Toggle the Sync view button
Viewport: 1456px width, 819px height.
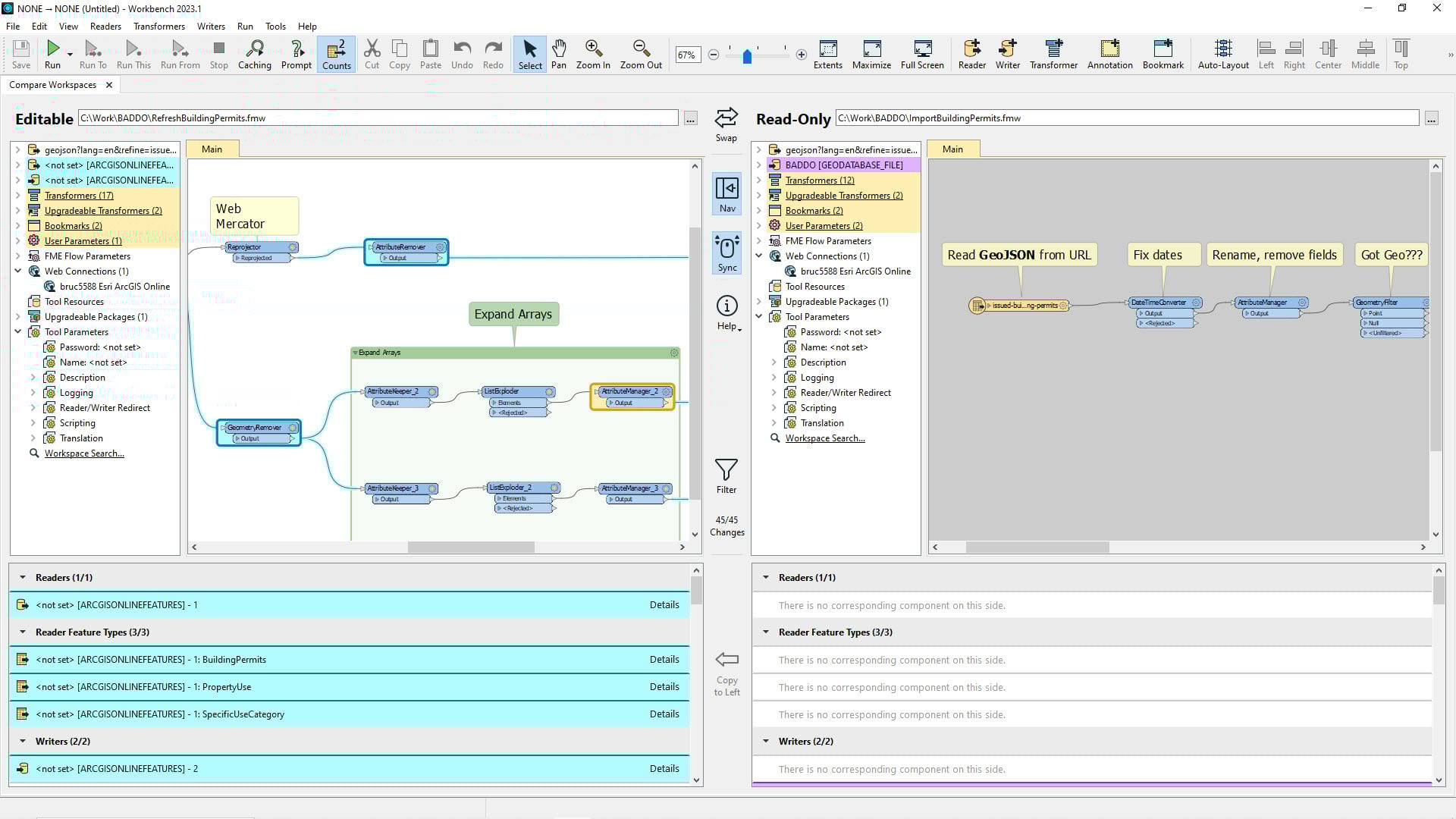click(726, 248)
